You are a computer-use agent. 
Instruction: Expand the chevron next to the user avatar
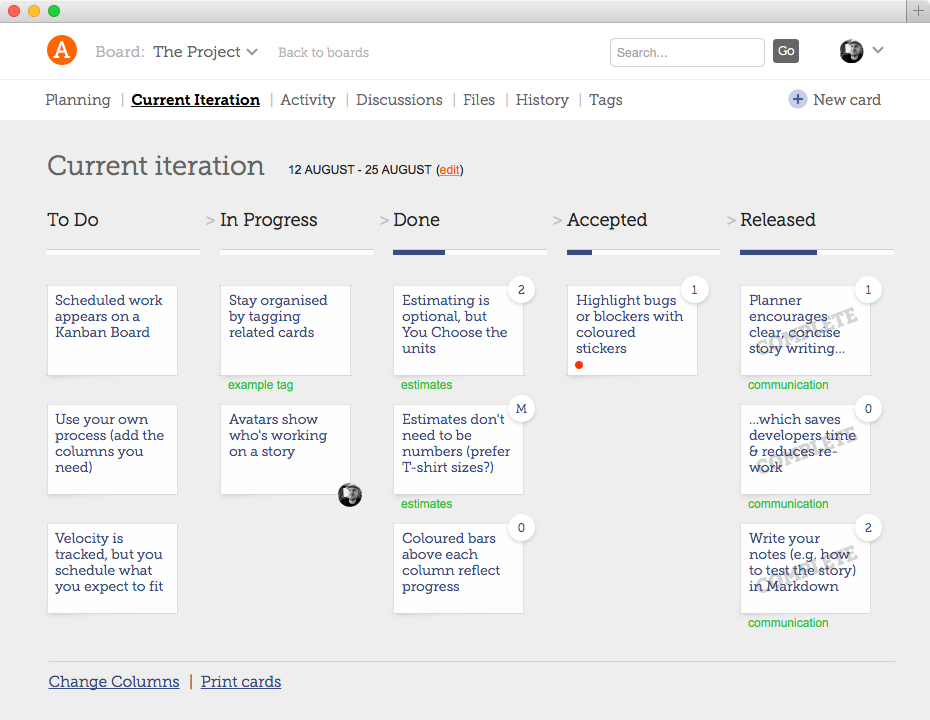click(x=877, y=50)
